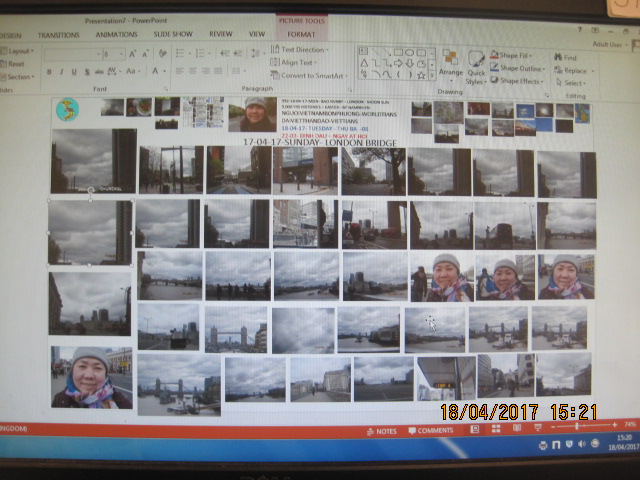
Task: Expand Section dropdown
Action: coord(18,77)
